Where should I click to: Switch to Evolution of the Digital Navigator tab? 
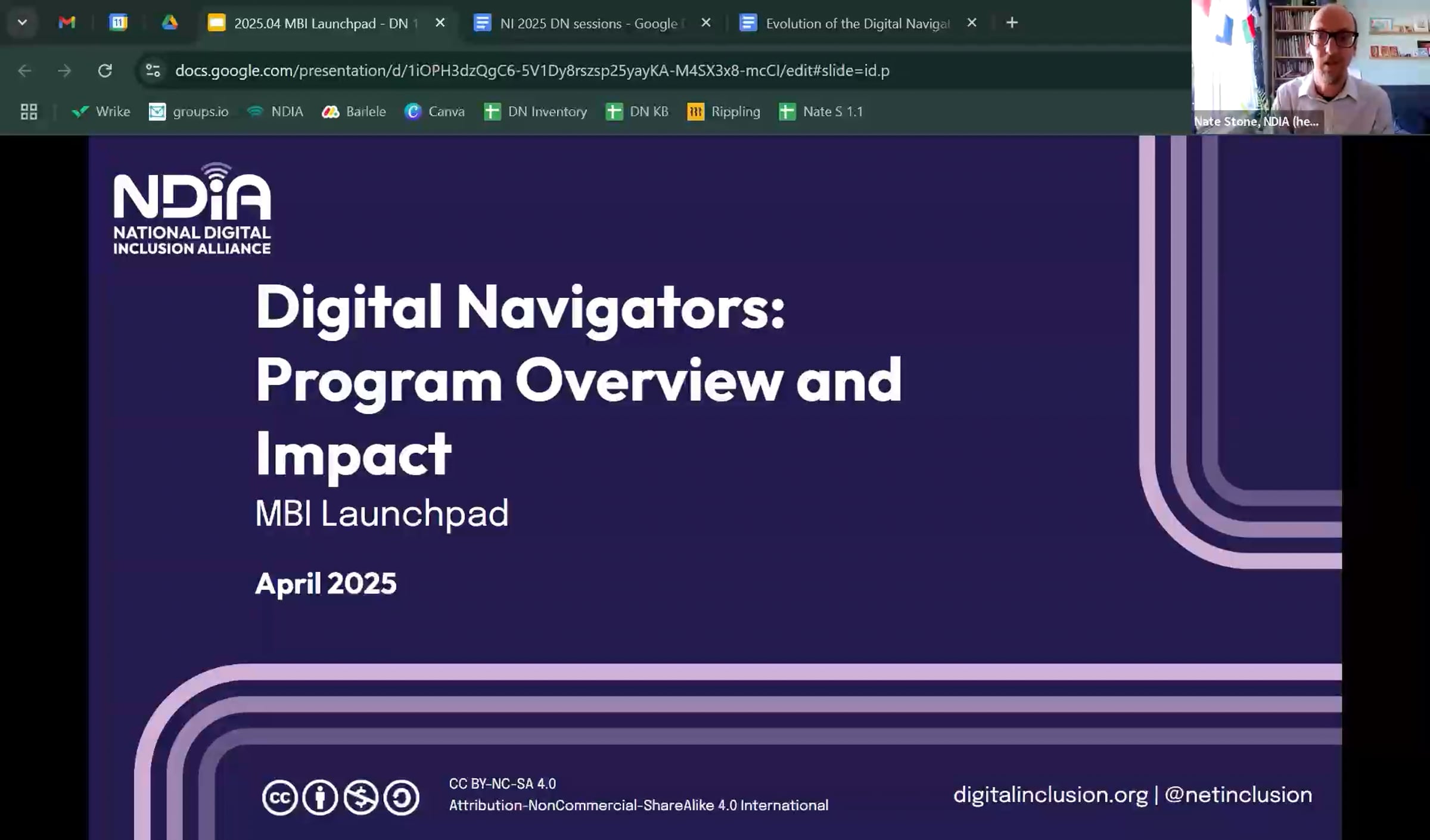(845, 23)
